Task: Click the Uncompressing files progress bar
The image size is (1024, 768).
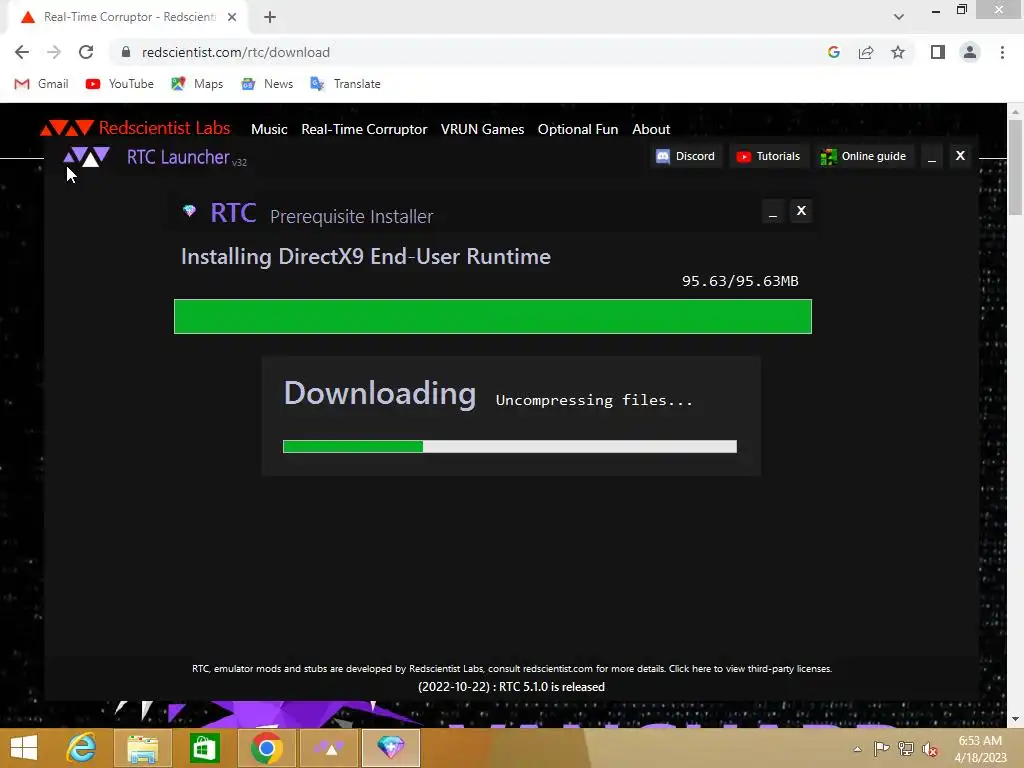Action: (x=509, y=447)
